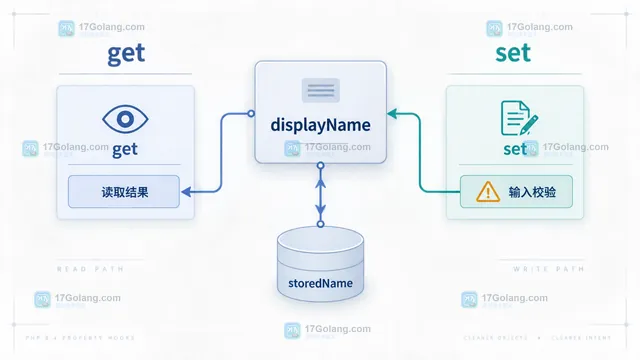Click the PHP 8.4 PROPERTY HOOKS footer text
Image resolution: width=640 pixels, height=360 pixels.
point(80,338)
